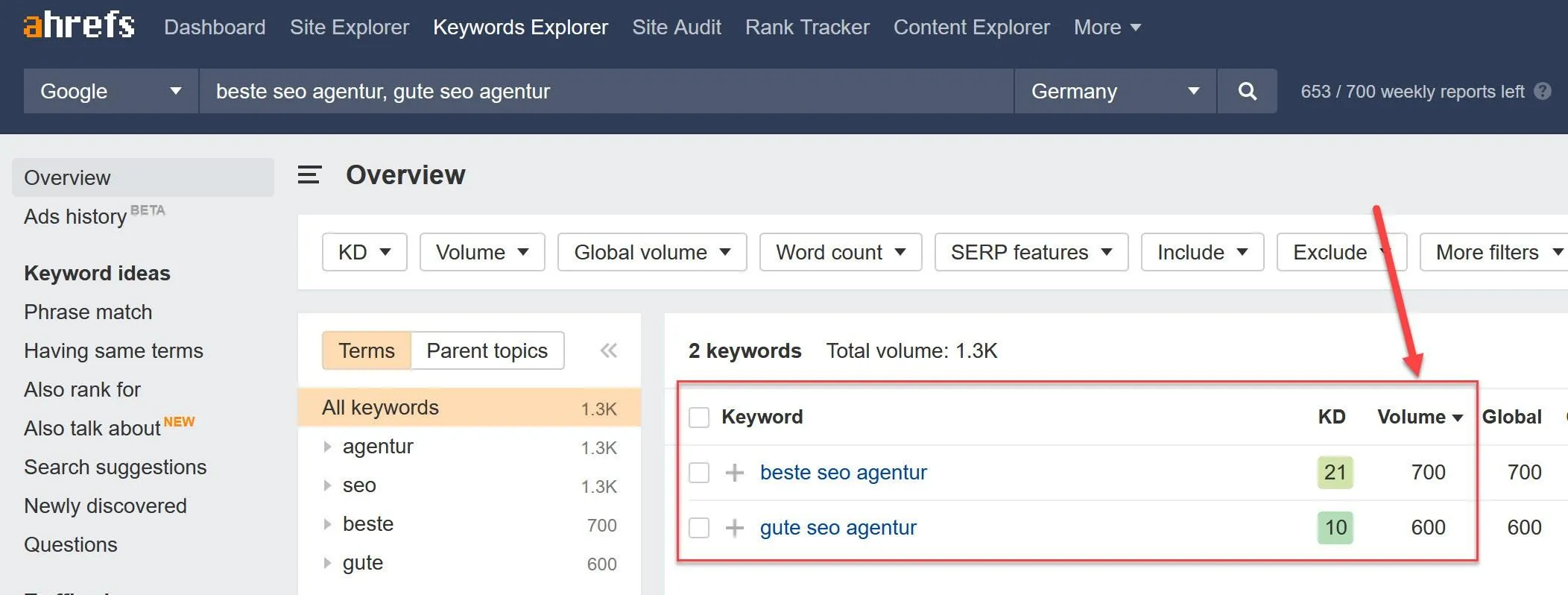Open Keywords Explorer in top navigation
The image size is (1568, 595).
(520, 27)
